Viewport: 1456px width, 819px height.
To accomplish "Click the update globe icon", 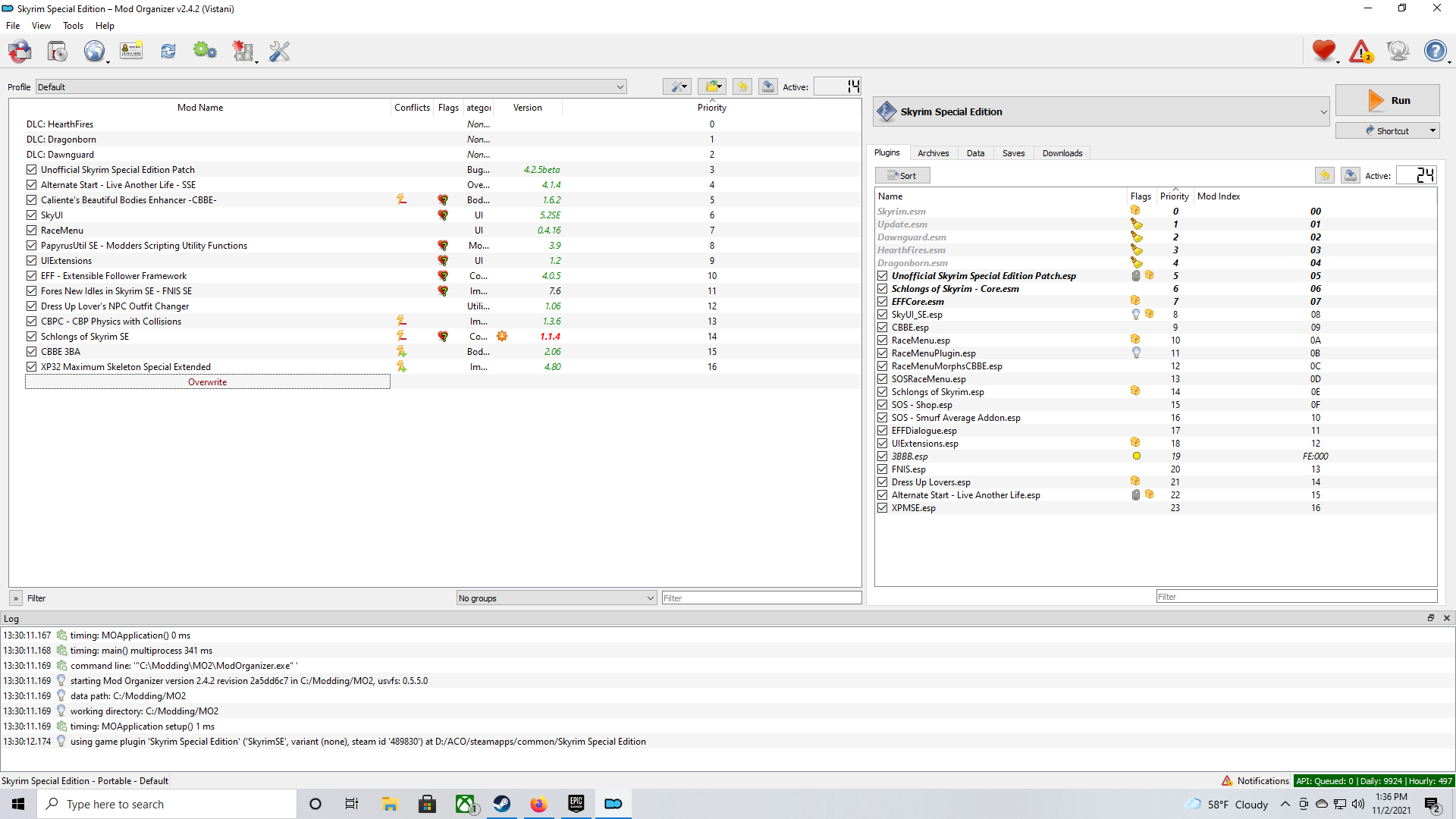I will tap(1398, 51).
